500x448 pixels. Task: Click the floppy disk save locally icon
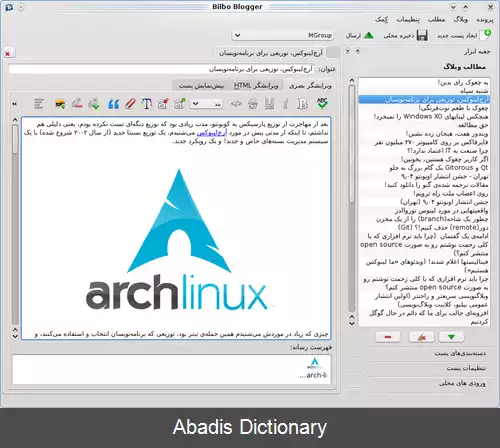tap(422, 35)
